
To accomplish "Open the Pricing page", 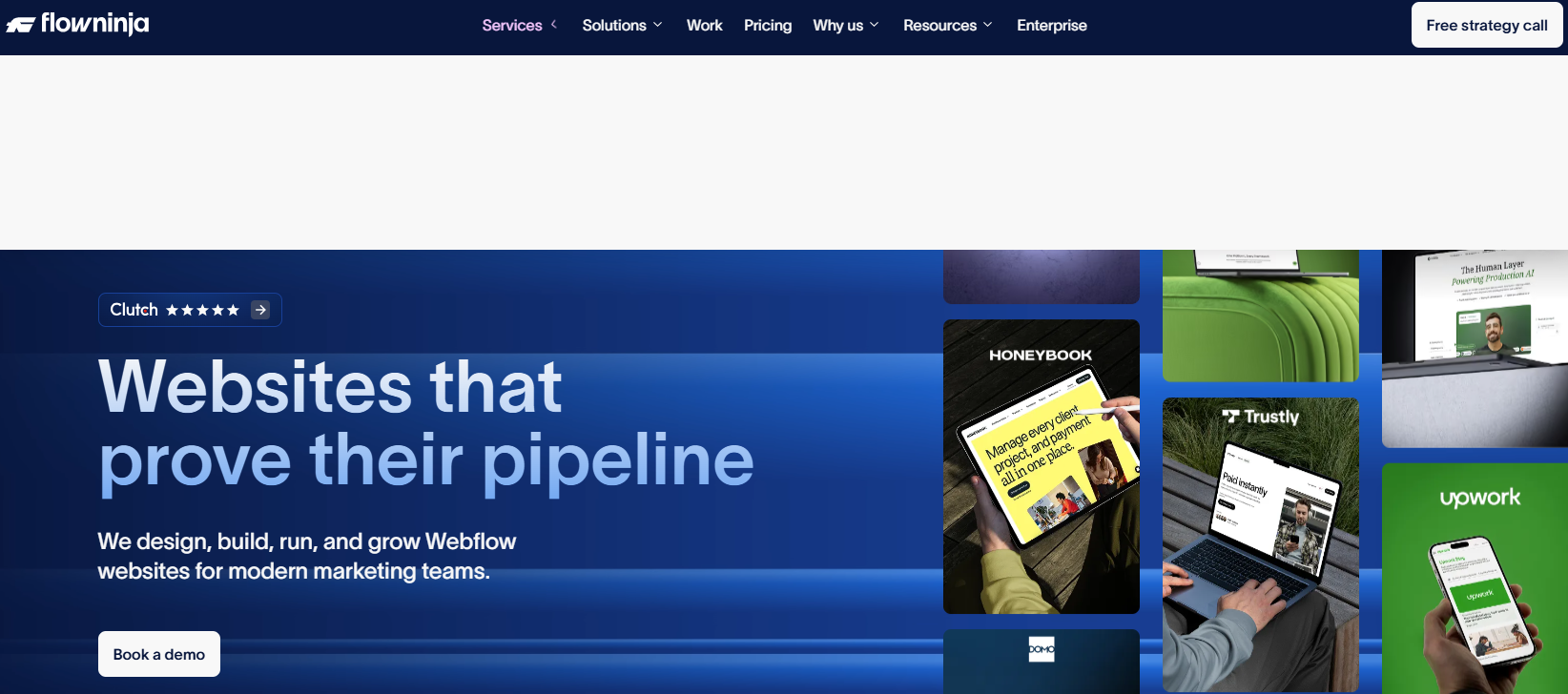I will coord(768,25).
